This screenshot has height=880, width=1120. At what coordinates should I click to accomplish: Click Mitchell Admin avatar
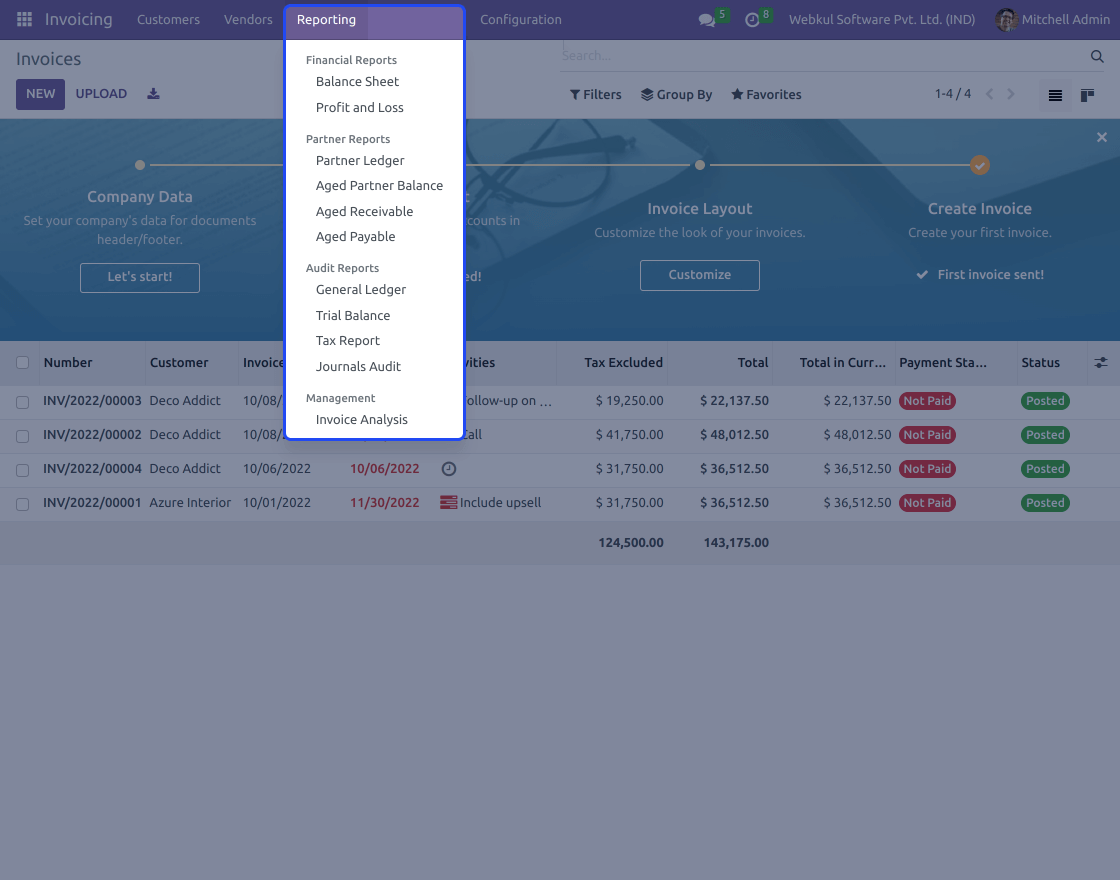(1006, 19)
